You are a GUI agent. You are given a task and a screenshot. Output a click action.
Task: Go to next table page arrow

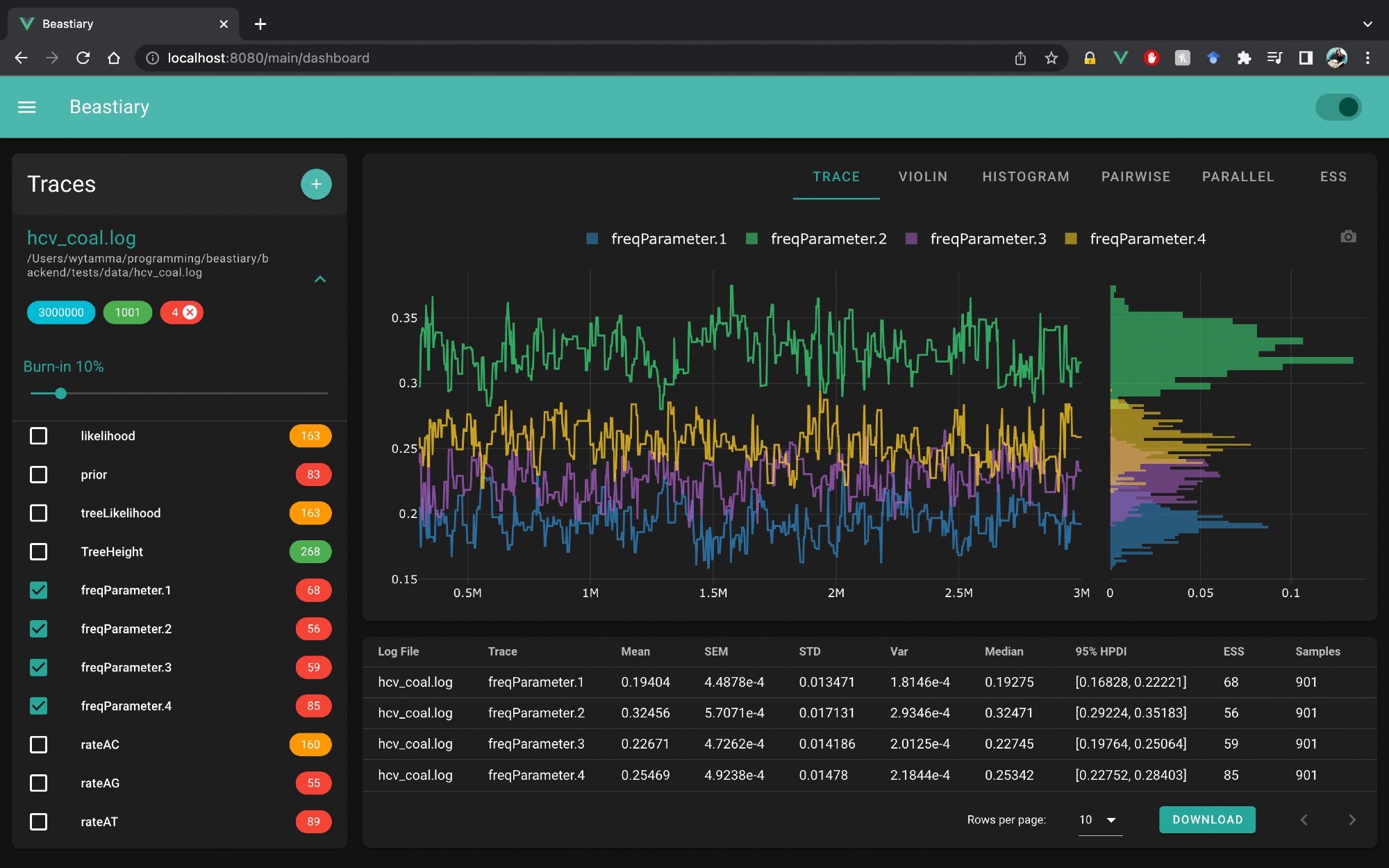[x=1351, y=819]
